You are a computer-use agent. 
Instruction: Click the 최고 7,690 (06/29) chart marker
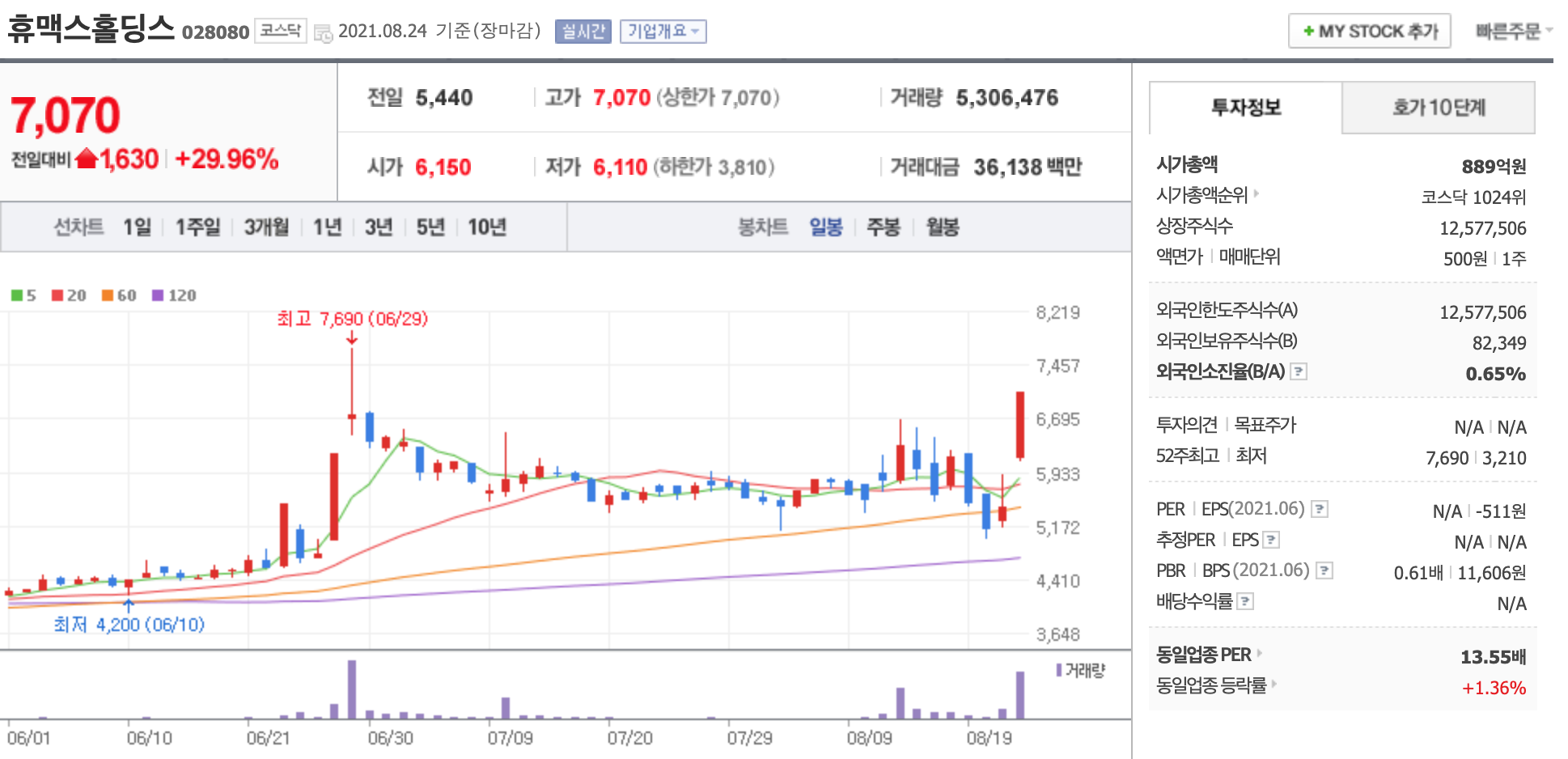353,319
